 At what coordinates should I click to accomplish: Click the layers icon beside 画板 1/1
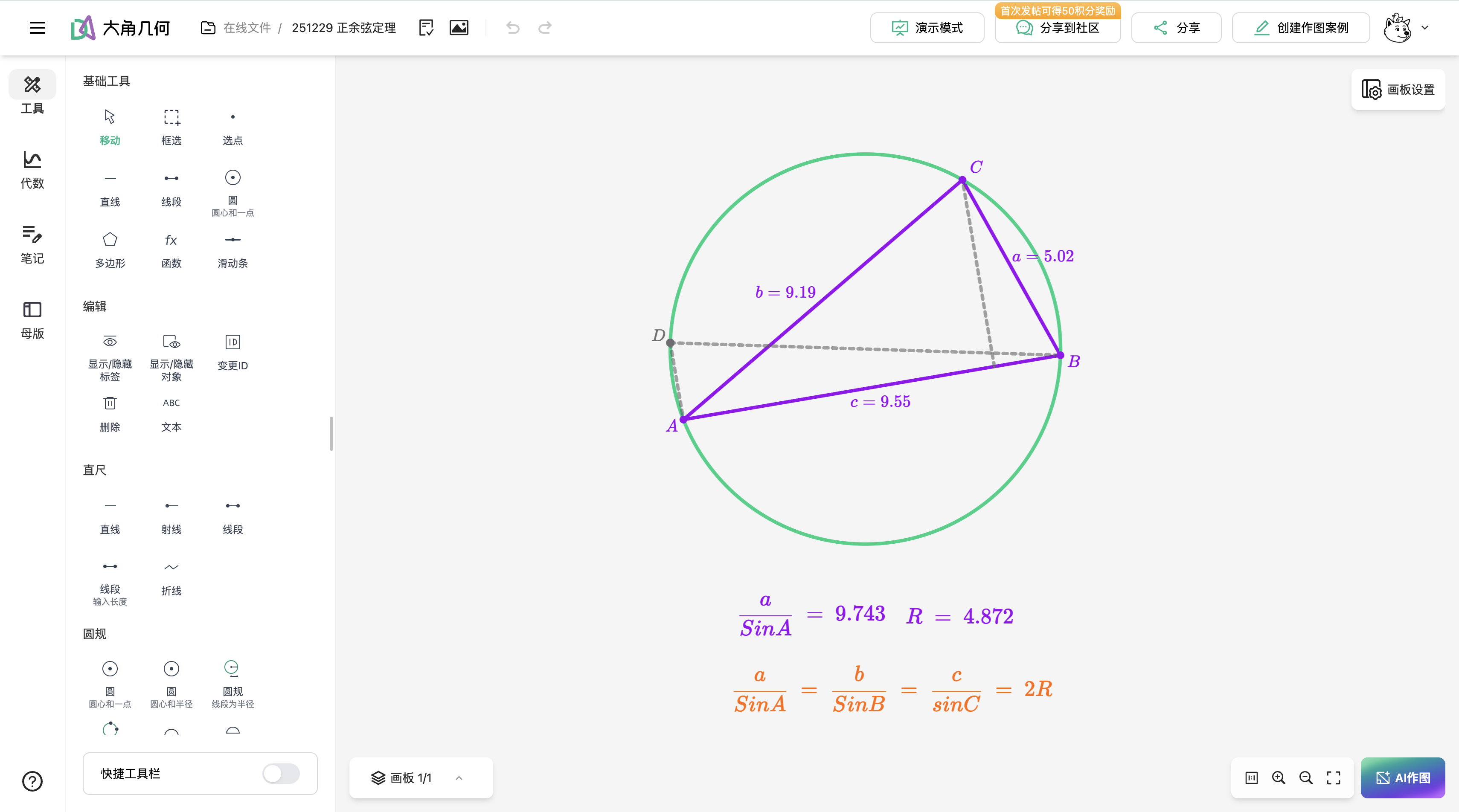[x=378, y=777]
